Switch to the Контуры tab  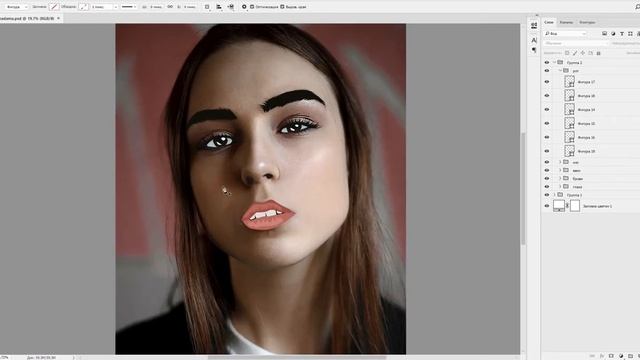[587, 22]
